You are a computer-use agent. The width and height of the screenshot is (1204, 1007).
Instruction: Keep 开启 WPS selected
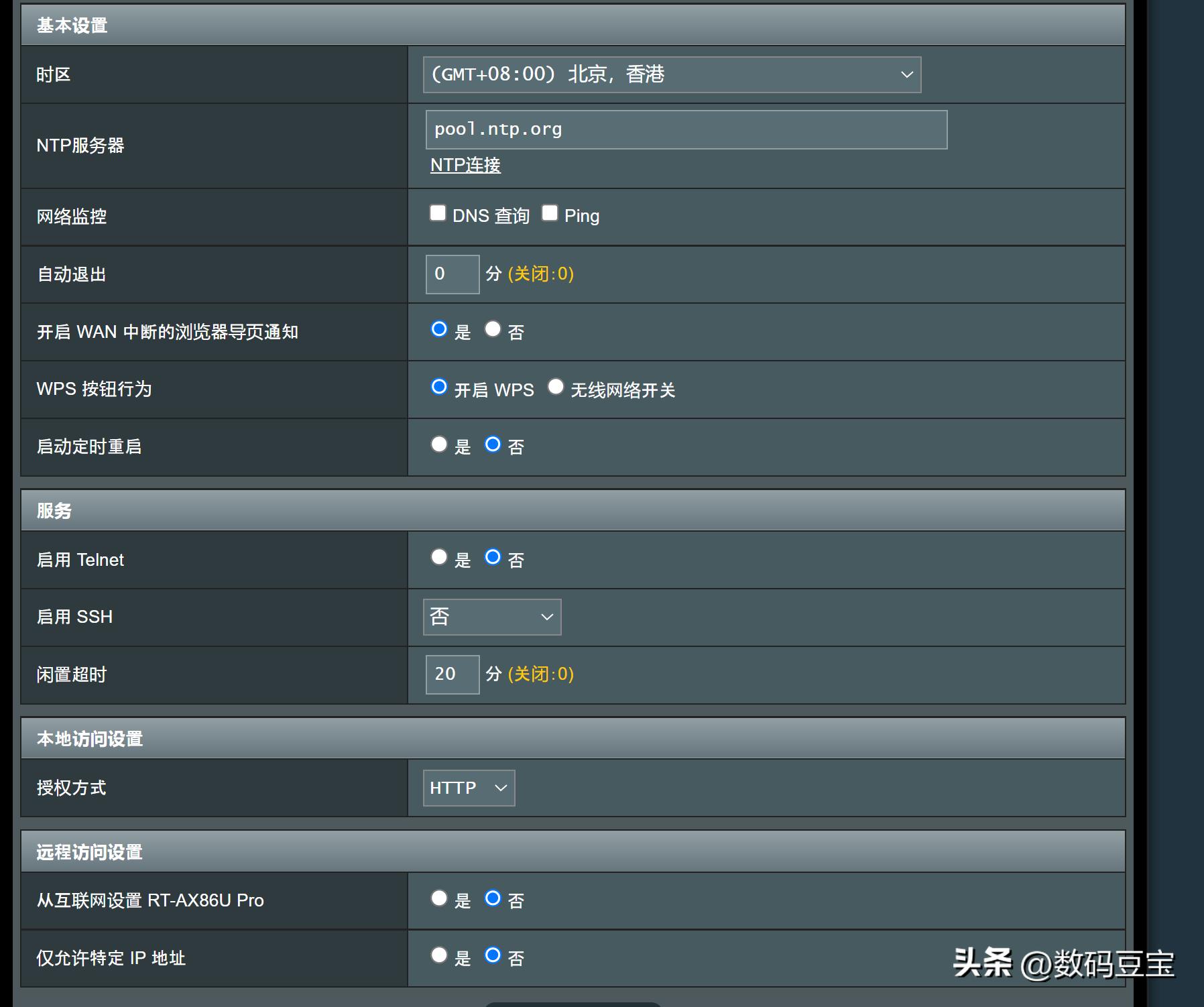pyautogui.click(x=440, y=386)
